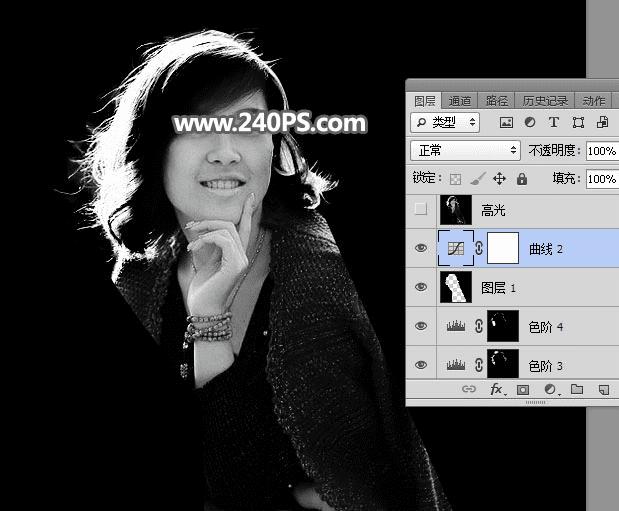
Task: Select the 色阶 4 layer mask thumbnail
Action: pyautogui.click(x=503, y=326)
